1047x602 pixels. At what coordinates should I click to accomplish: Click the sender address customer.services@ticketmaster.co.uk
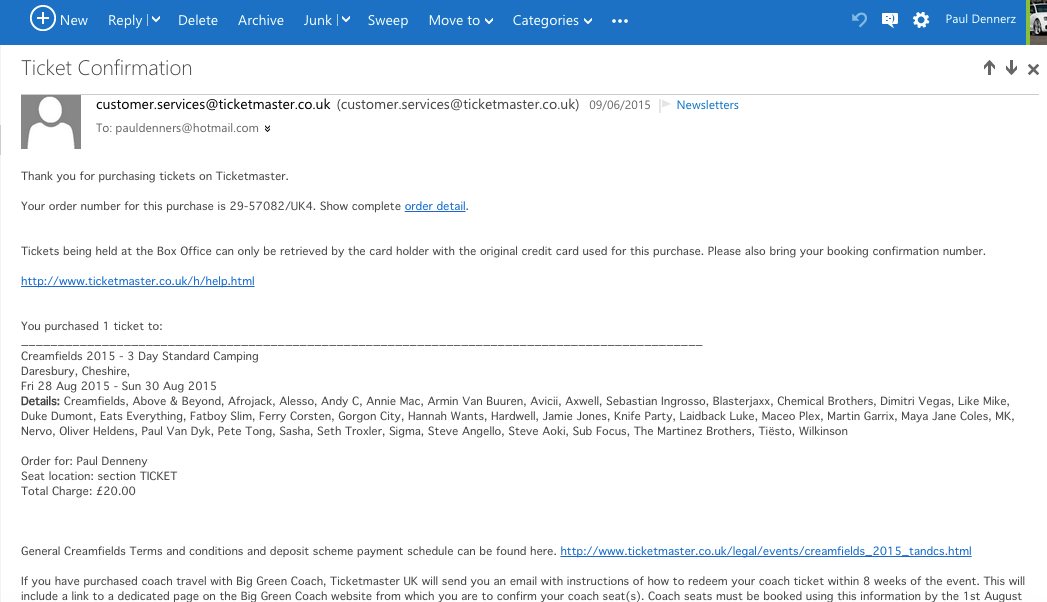(213, 104)
